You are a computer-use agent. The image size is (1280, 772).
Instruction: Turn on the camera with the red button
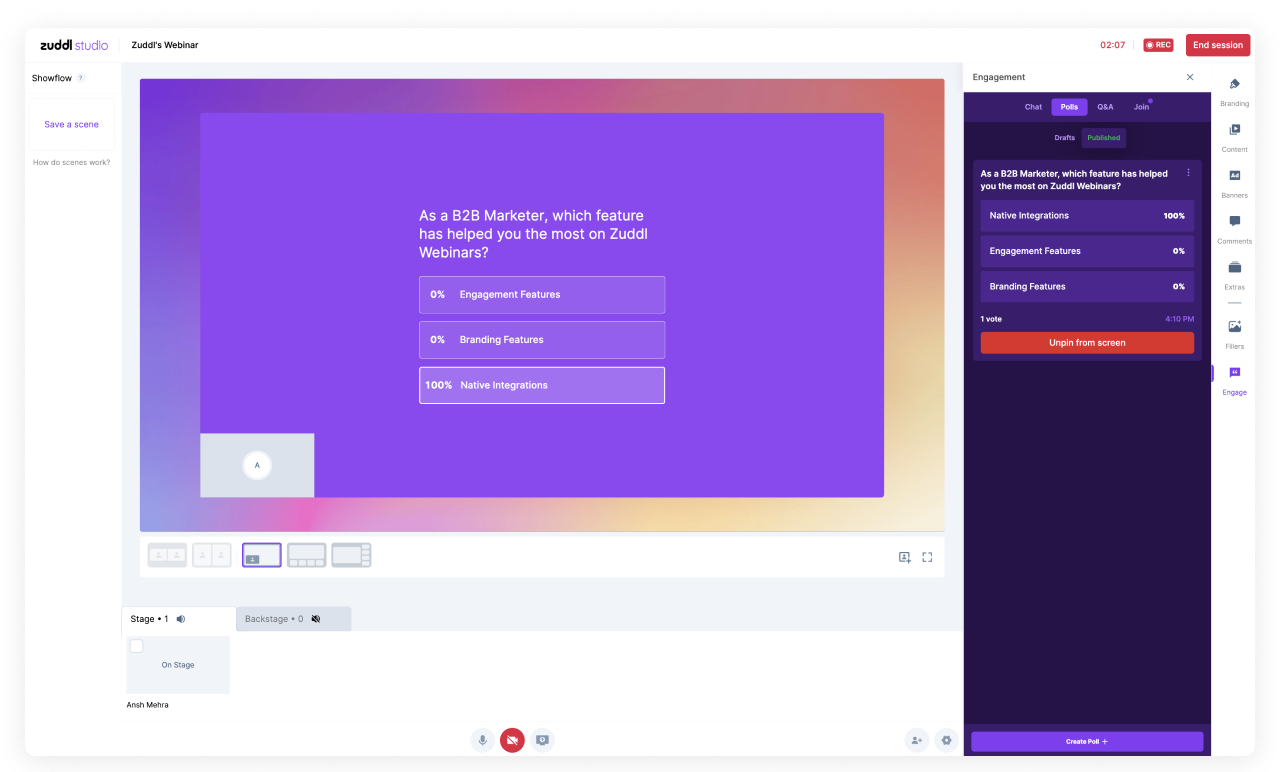512,740
